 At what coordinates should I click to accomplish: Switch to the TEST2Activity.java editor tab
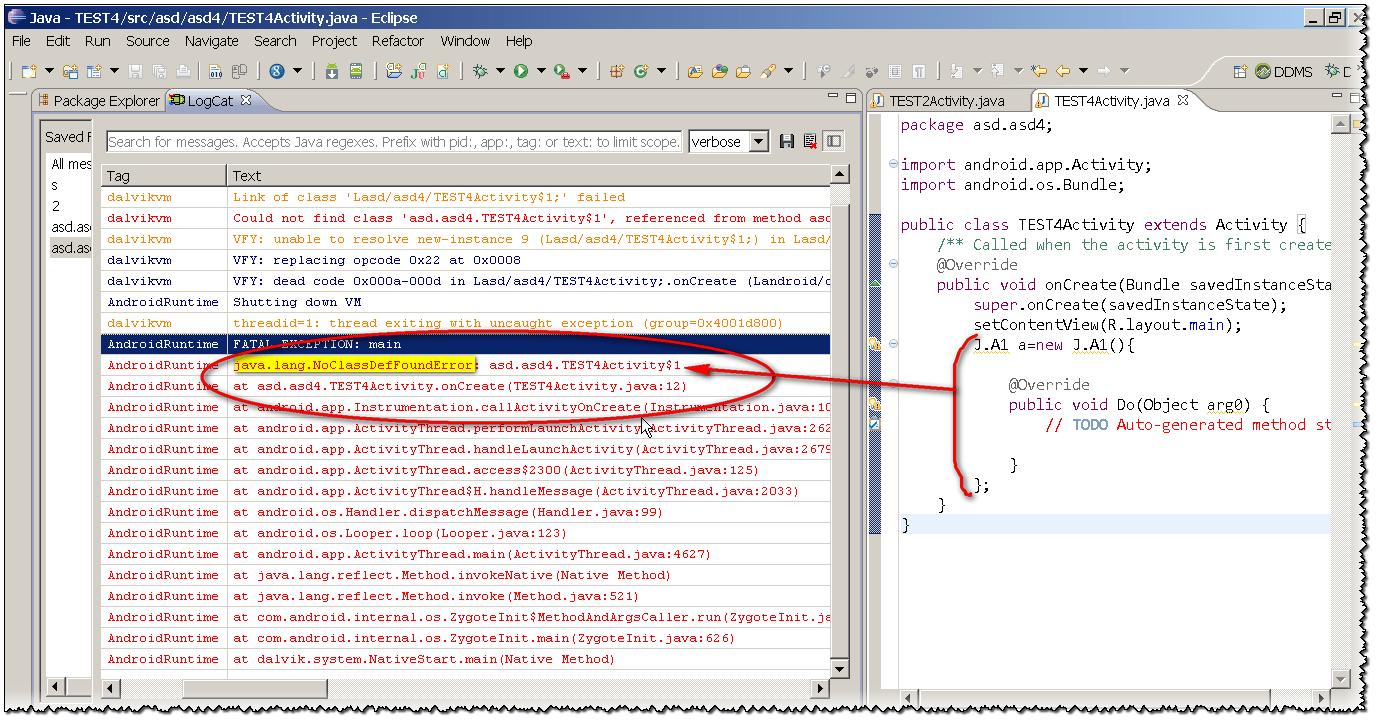pos(947,101)
